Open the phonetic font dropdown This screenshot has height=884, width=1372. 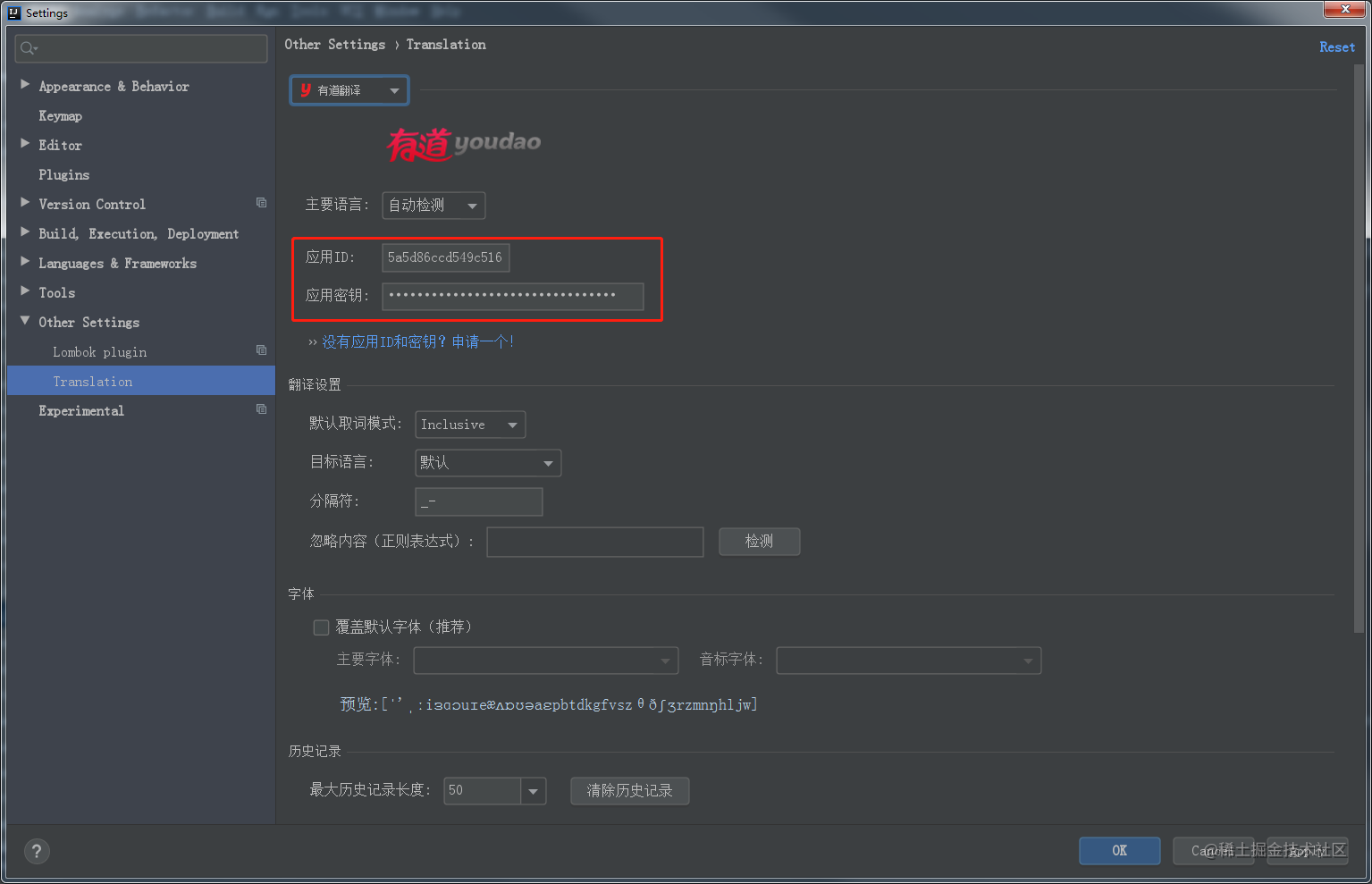(908, 661)
